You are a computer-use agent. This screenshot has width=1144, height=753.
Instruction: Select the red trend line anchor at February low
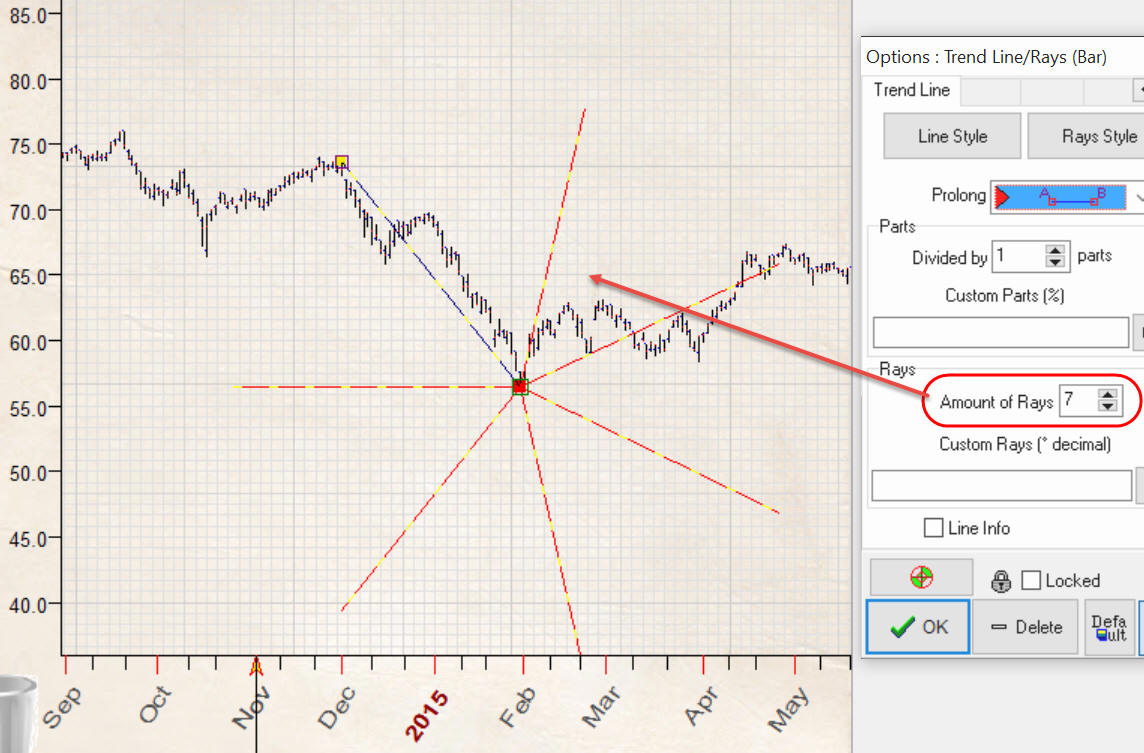pyautogui.click(x=519, y=387)
